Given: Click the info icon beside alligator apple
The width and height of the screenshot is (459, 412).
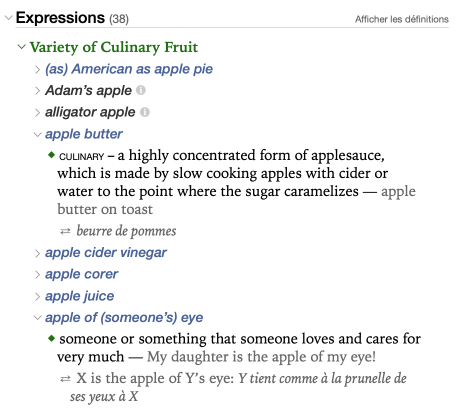Looking at the screenshot, I should point(145,112).
